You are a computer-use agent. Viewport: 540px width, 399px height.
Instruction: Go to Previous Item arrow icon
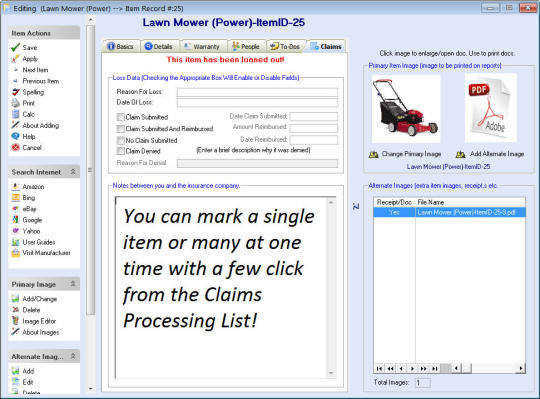(x=15, y=81)
